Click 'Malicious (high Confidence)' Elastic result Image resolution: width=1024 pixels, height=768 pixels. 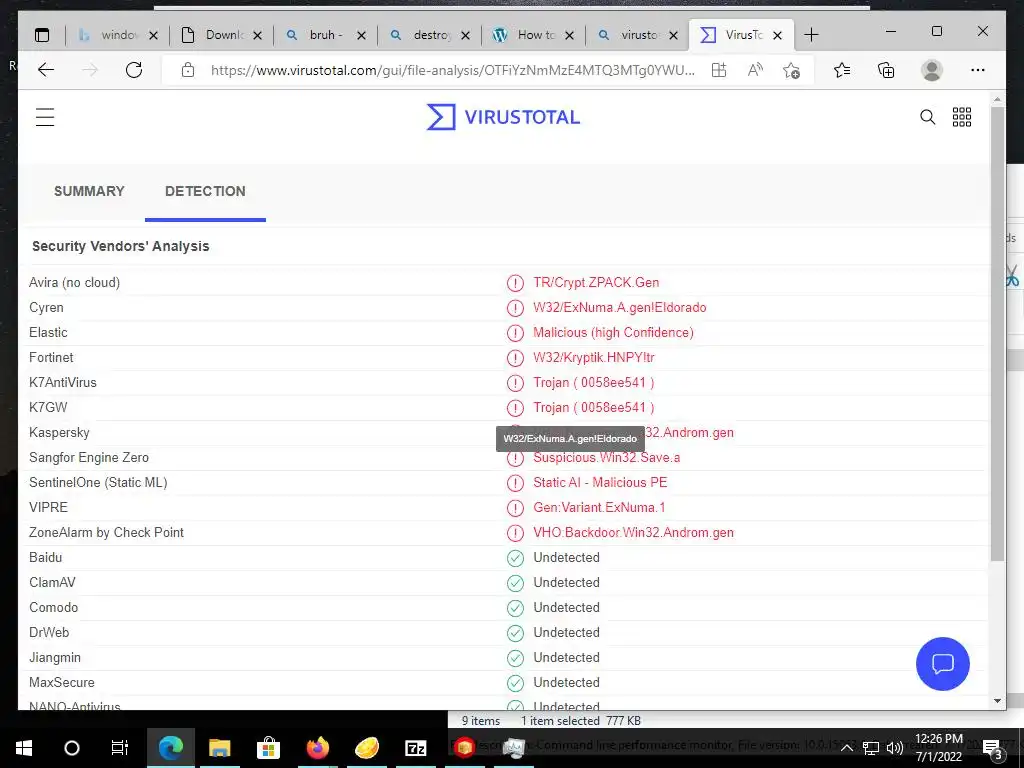[613, 332]
